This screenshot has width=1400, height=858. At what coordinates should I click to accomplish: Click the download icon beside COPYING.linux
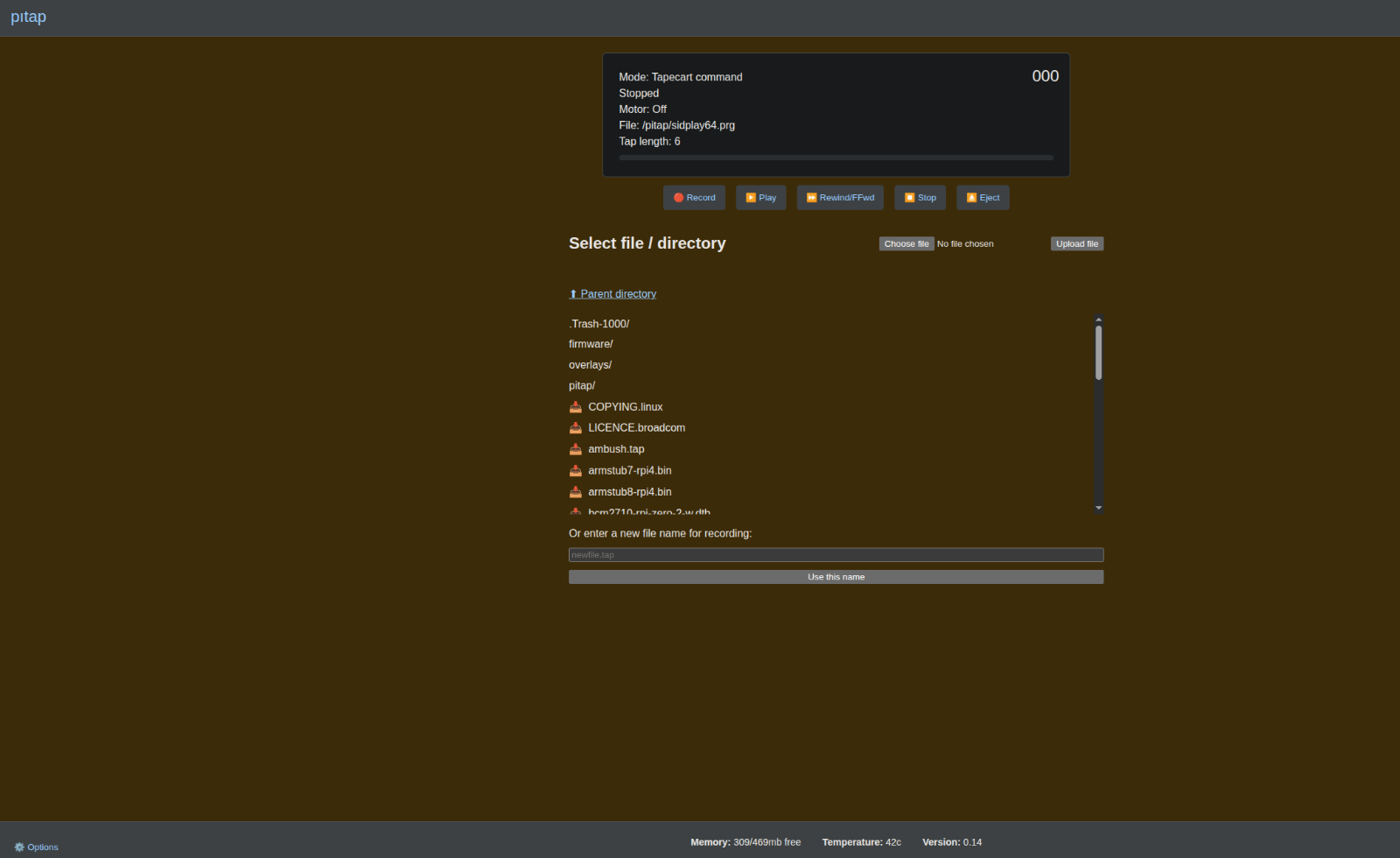click(x=576, y=407)
